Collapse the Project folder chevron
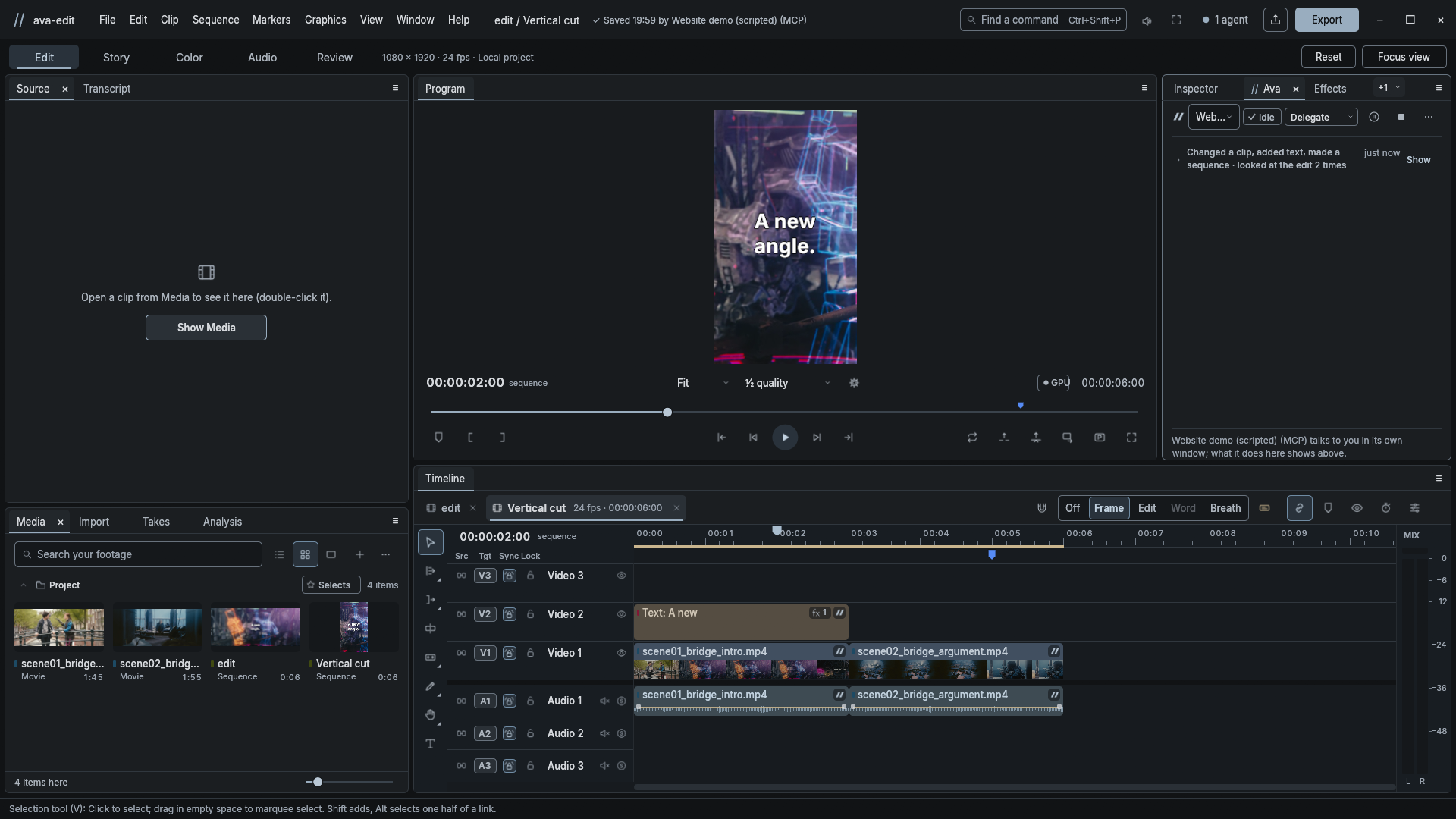The image size is (1456, 819). coord(24,585)
